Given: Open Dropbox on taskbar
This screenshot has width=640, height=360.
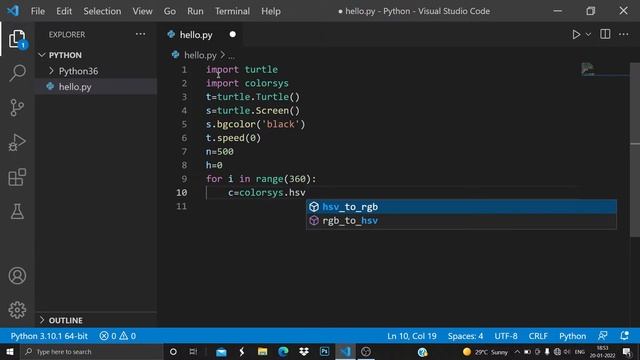Looking at the screenshot, I should coord(304,352).
